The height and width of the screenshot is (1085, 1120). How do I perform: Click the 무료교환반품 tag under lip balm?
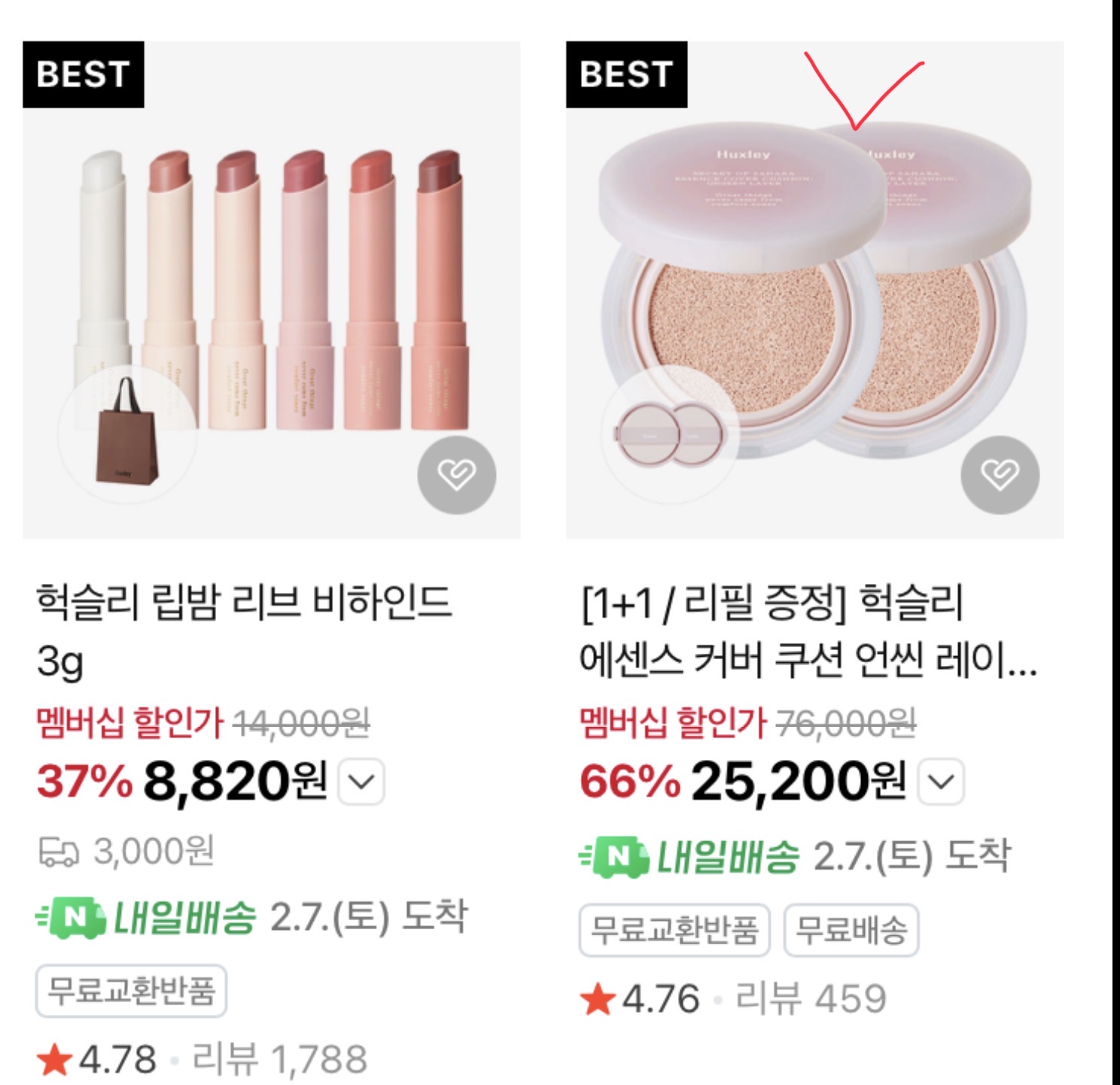[x=132, y=990]
